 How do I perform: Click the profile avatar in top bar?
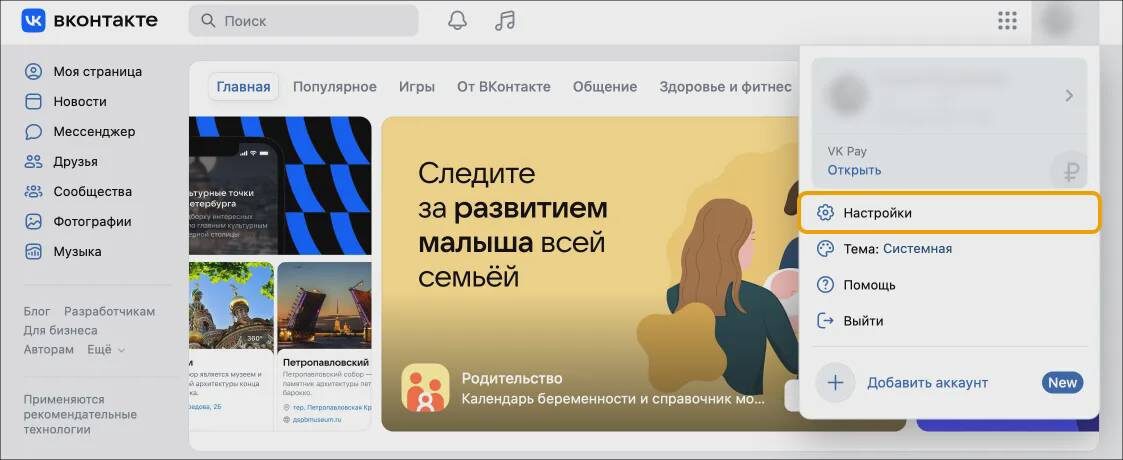(x=1057, y=21)
